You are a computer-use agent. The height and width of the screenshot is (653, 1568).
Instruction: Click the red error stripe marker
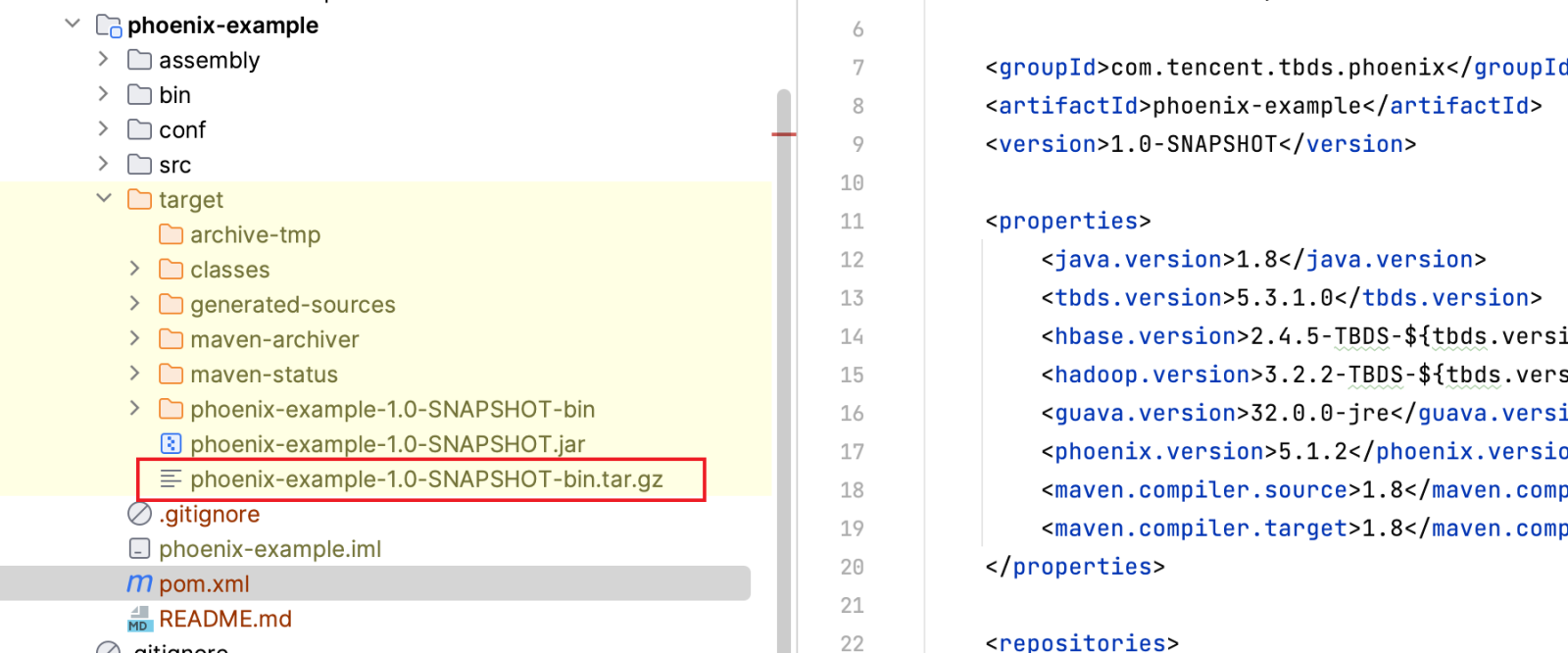783,133
